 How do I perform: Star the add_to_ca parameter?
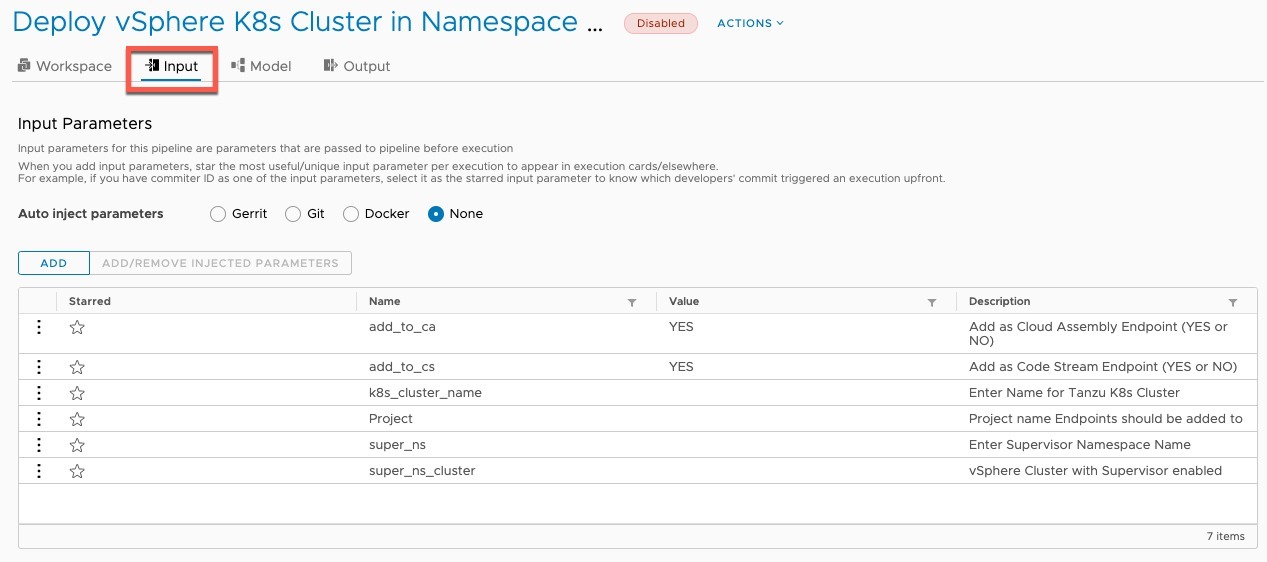(x=77, y=327)
